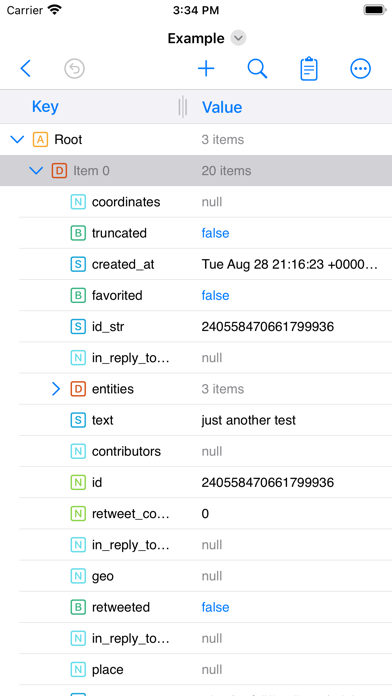Tap the number type icon beside id key
Image resolution: width=392 pixels, height=696 pixels.
(78, 482)
